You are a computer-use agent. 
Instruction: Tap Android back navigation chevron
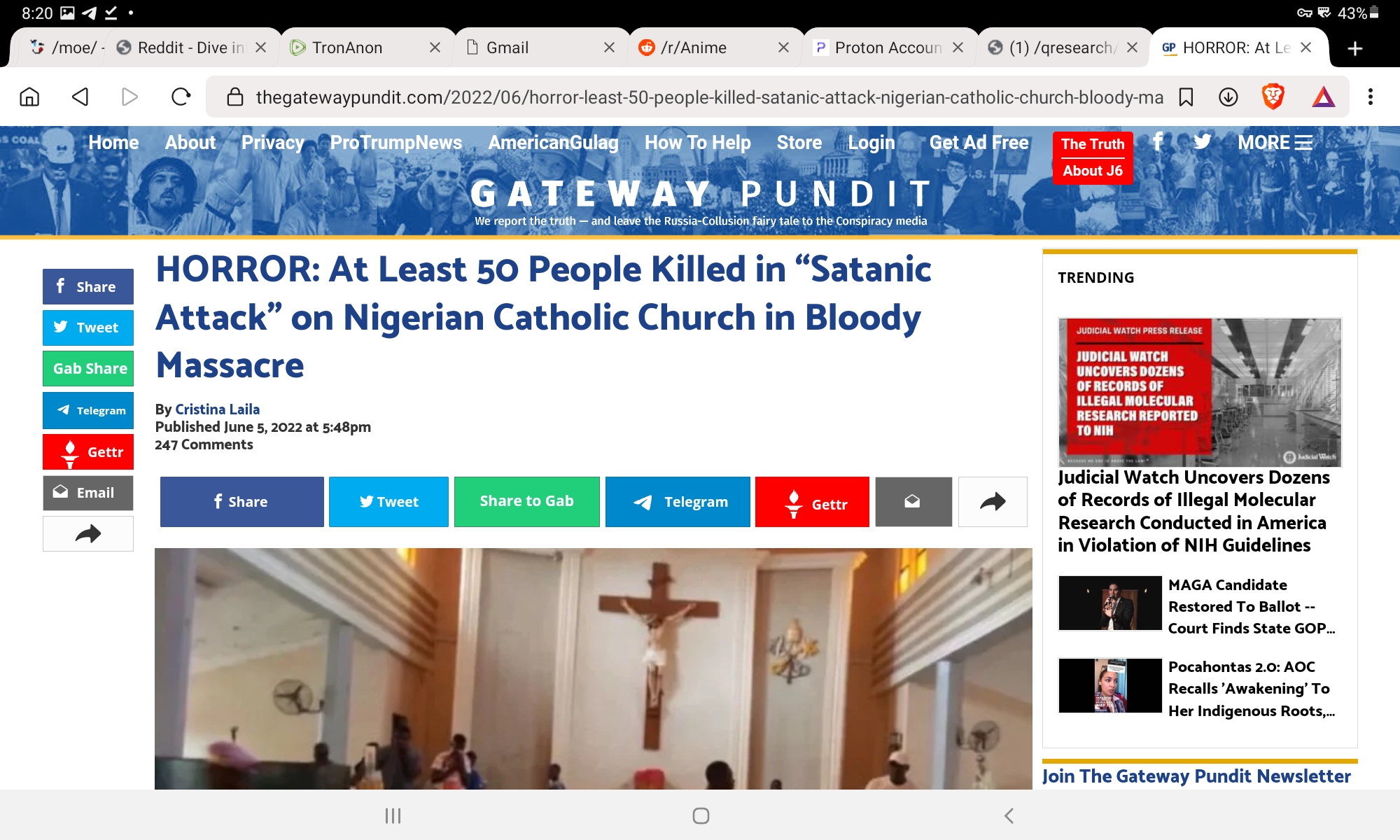1009,815
